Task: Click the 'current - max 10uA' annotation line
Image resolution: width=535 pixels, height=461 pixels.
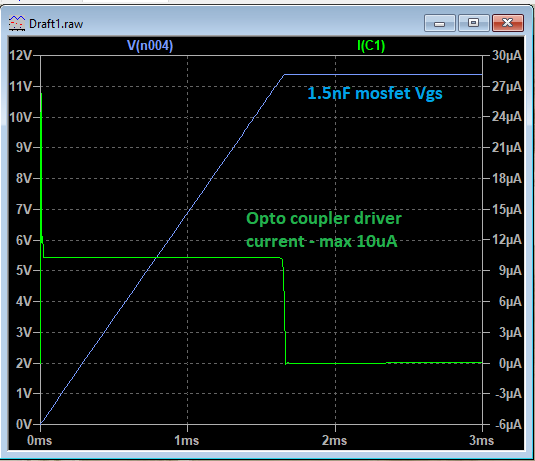Action: [322, 242]
